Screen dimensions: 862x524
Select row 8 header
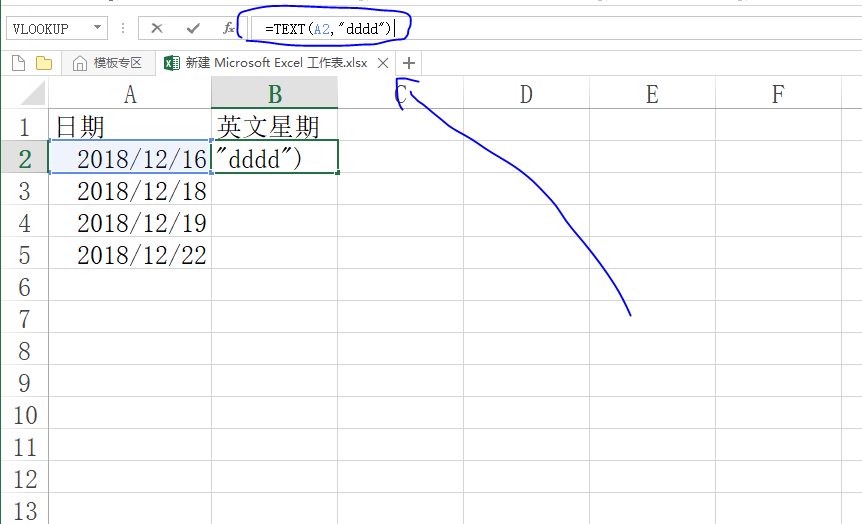[24, 350]
